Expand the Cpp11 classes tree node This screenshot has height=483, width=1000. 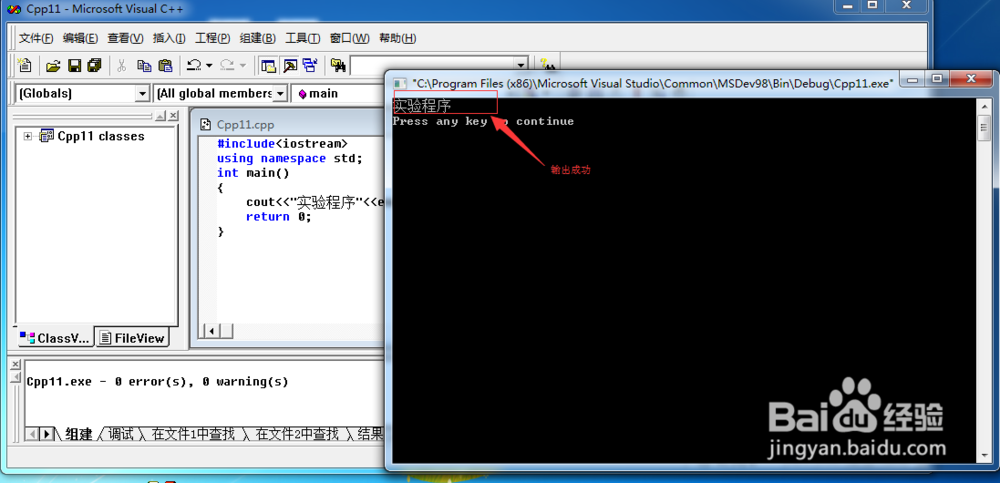click(27, 137)
